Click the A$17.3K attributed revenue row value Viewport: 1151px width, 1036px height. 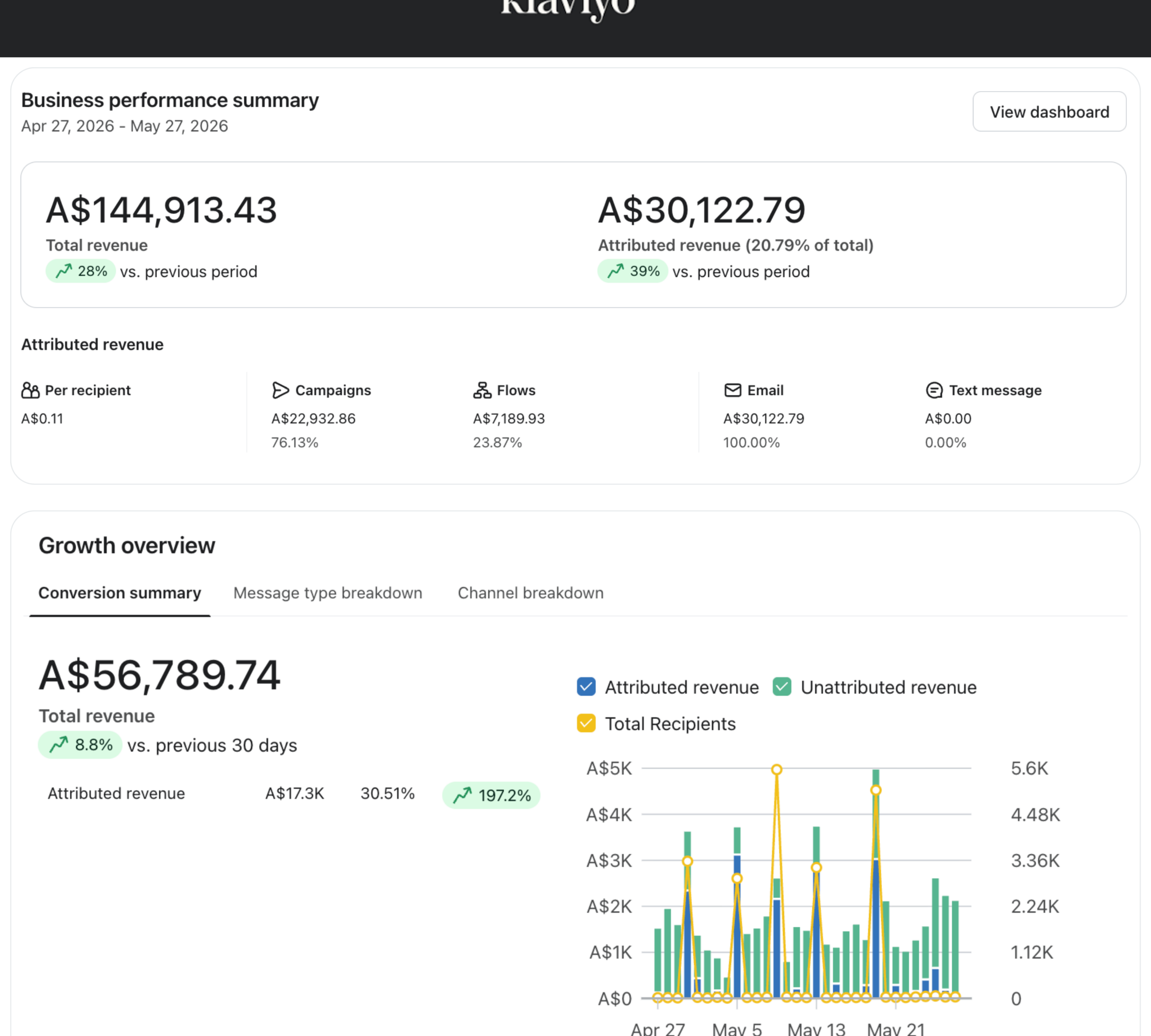(x=295, y=793)
